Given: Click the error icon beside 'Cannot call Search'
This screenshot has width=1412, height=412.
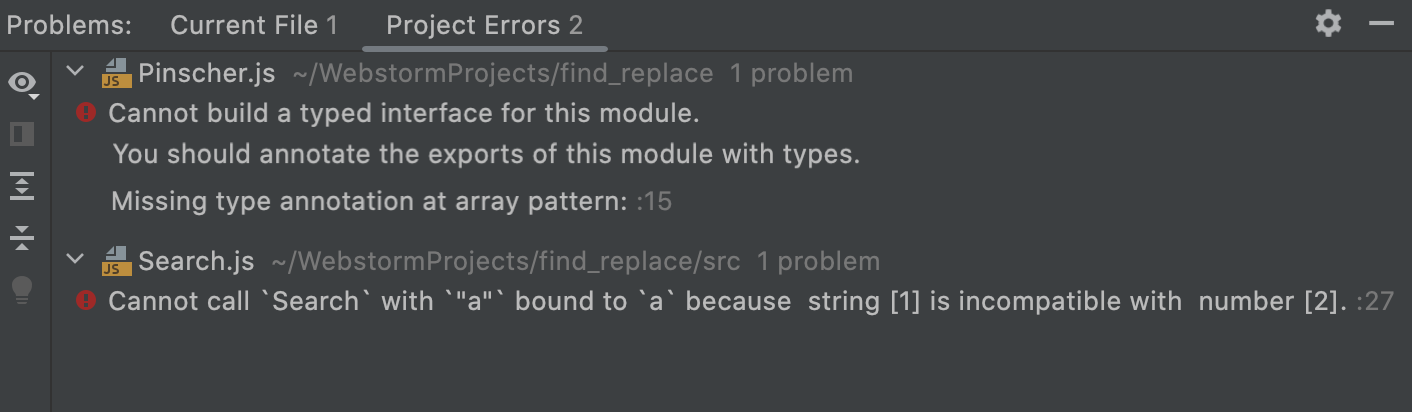Looking at the screenshot, I should [86, 300].
